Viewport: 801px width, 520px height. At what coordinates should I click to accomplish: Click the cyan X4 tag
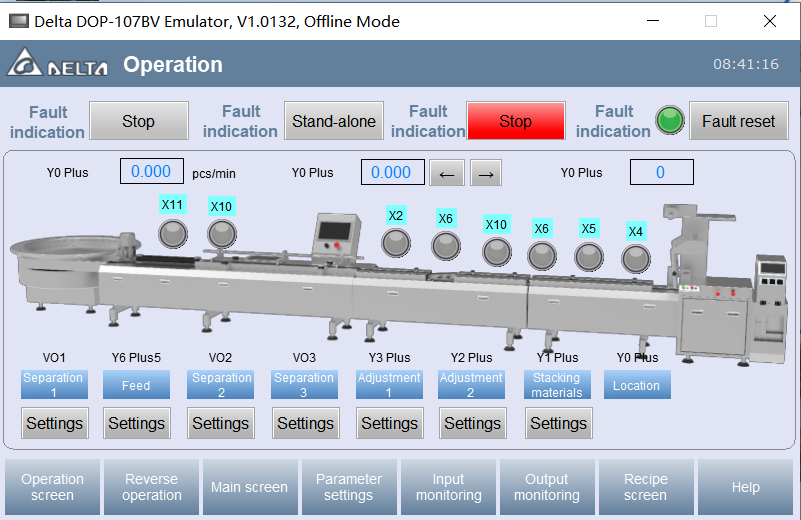tap(636, 231)
